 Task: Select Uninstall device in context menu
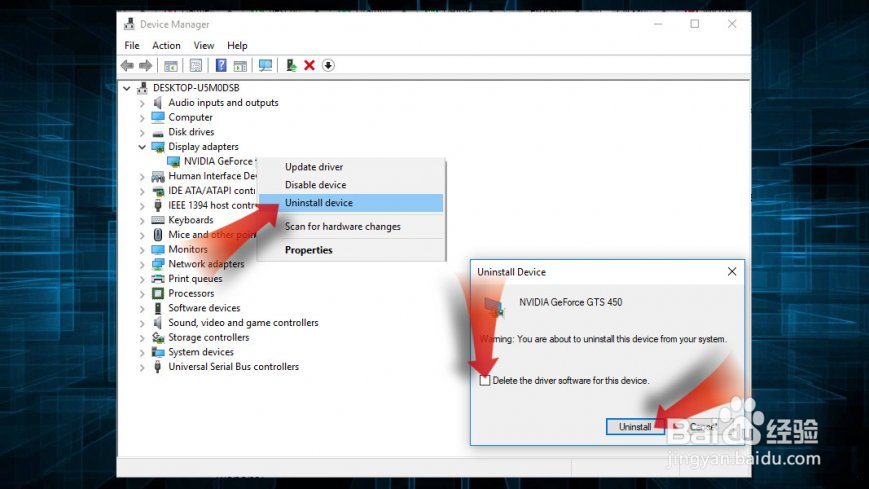point(351,203)
